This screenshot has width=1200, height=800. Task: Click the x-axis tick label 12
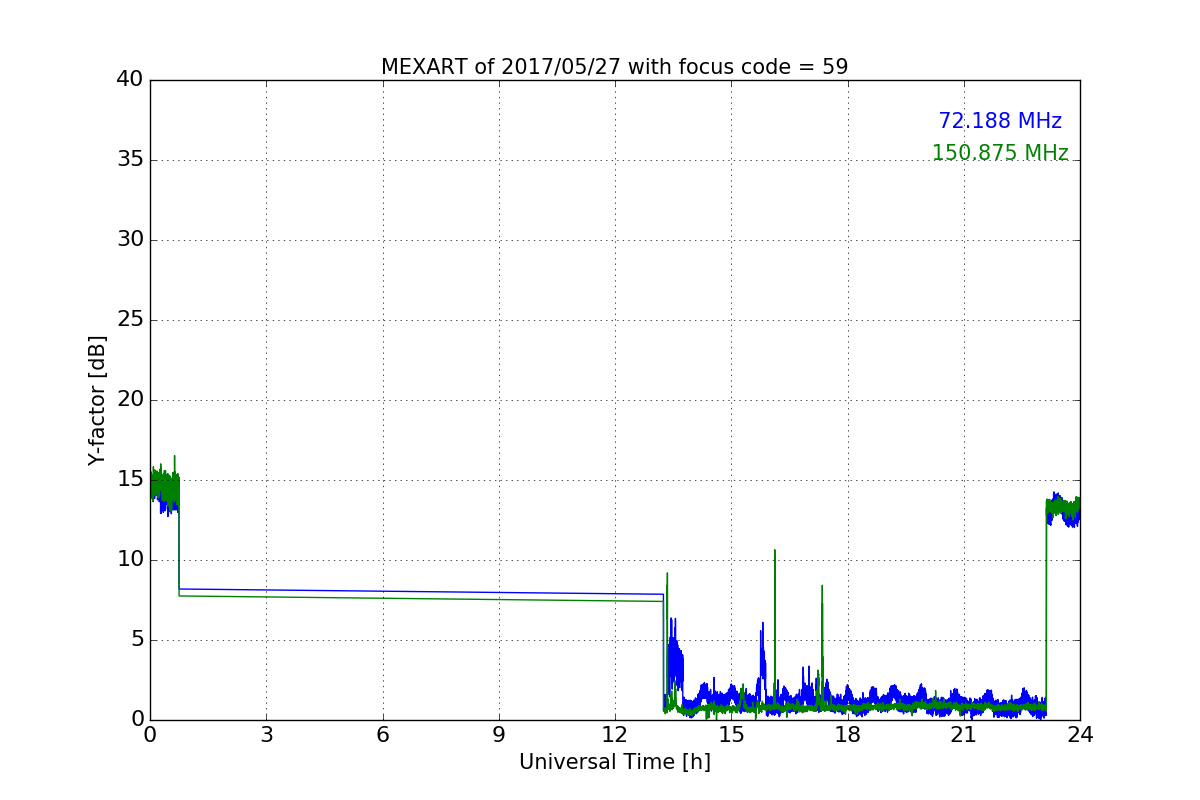(x=615, y=735)
